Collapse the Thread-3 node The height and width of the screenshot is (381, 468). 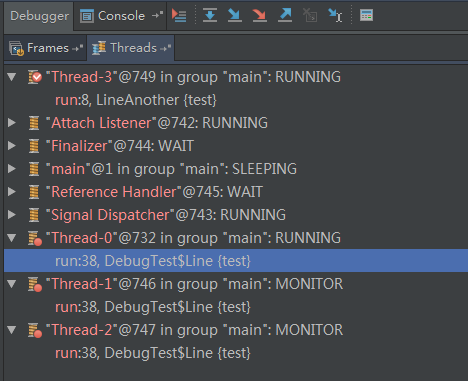click(x=12, y=77)
